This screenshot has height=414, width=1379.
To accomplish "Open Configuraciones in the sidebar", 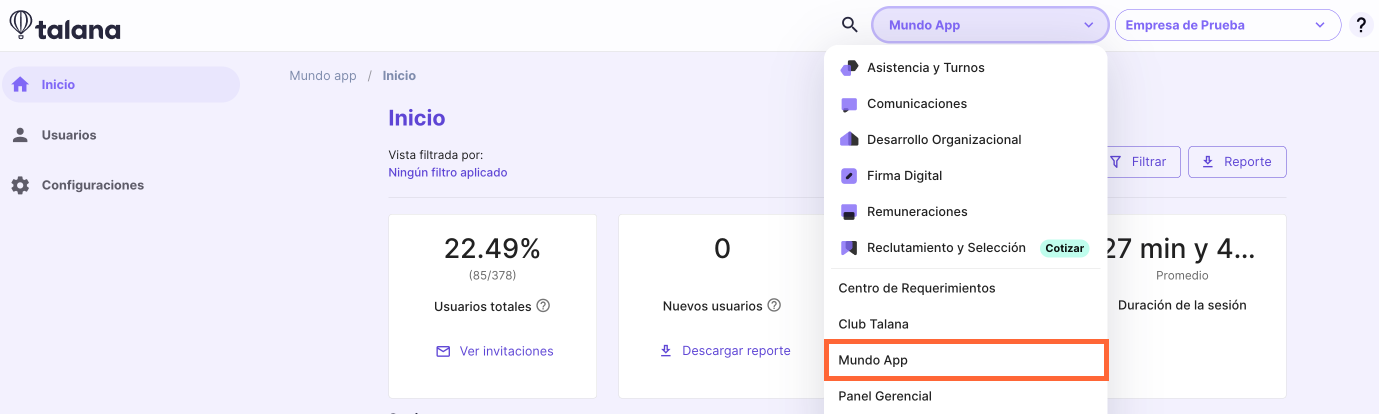I will point(120,185).
